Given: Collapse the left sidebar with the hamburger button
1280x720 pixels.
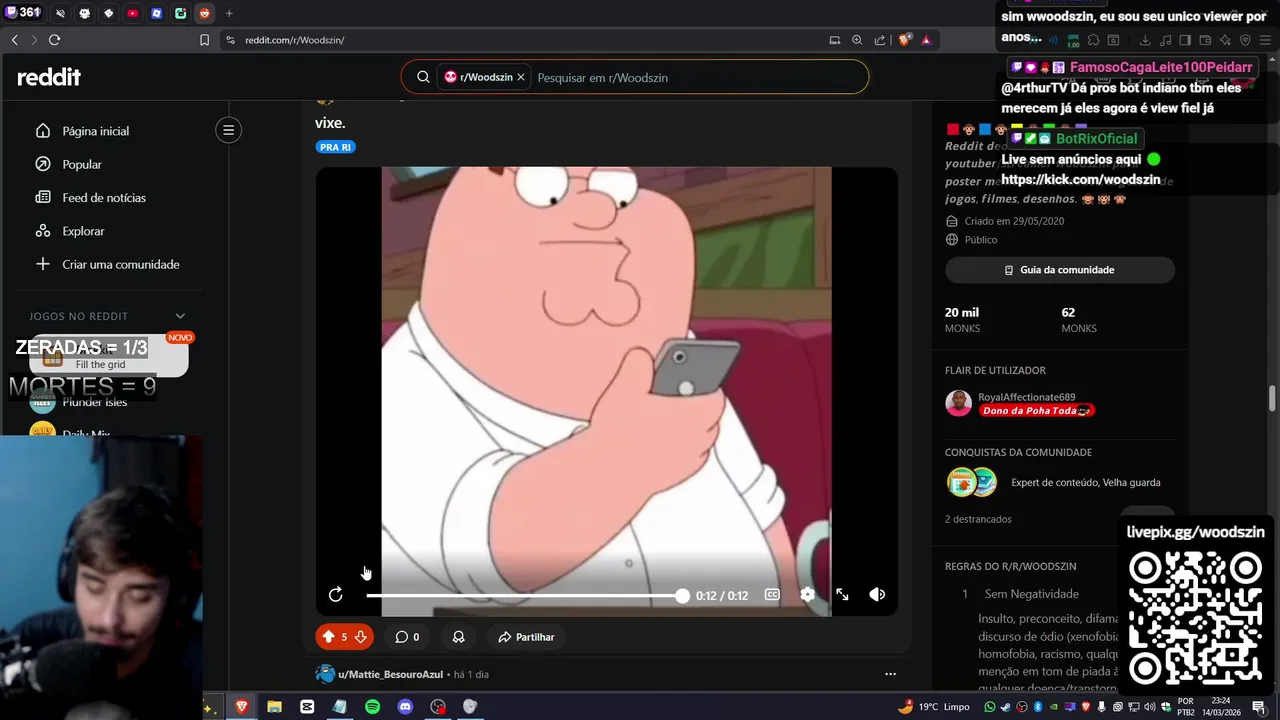Looking at the screenshot, I should pyautogui.click(x=228, y=130).
